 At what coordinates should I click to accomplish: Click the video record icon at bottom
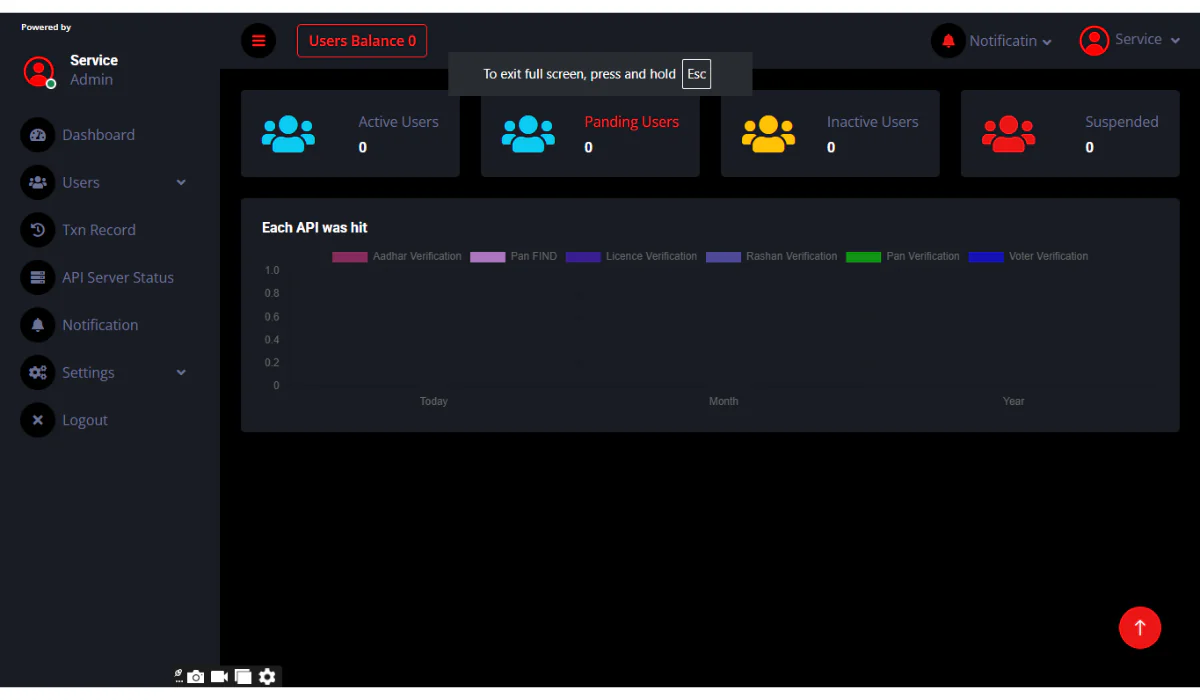[220, 677]
